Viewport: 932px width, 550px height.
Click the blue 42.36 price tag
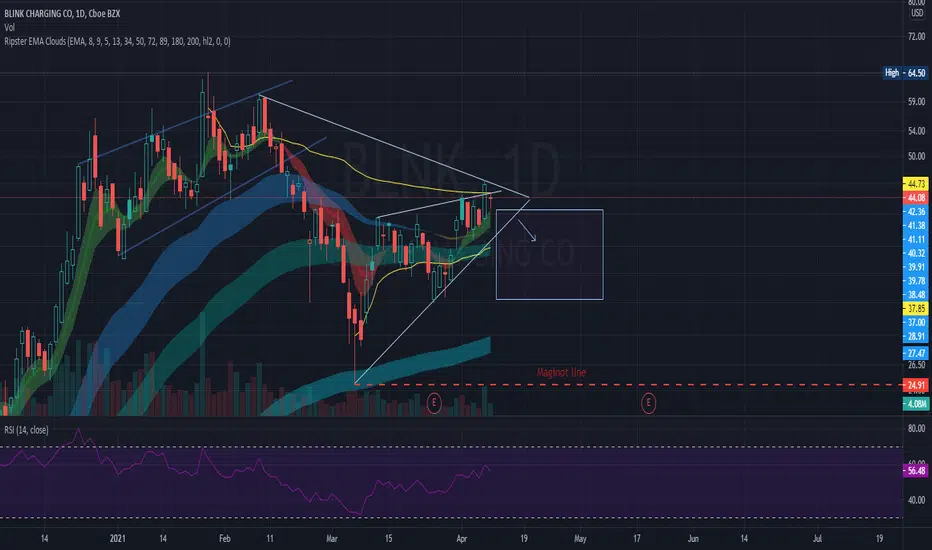click(915, 212)
